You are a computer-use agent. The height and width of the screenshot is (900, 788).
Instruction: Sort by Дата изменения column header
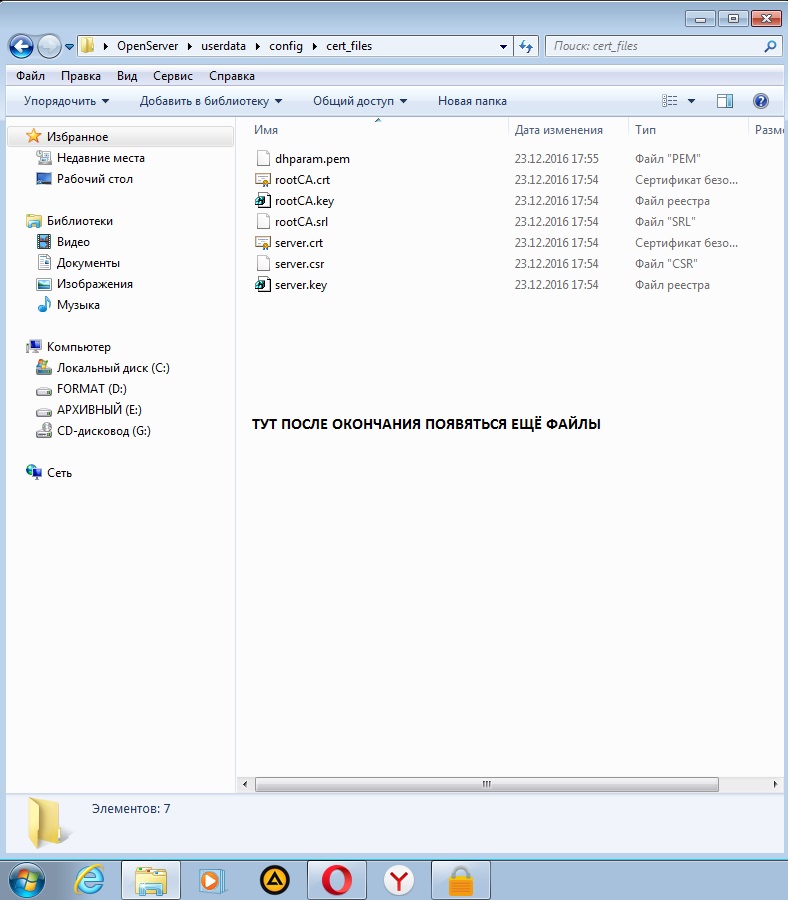point(558,130)
